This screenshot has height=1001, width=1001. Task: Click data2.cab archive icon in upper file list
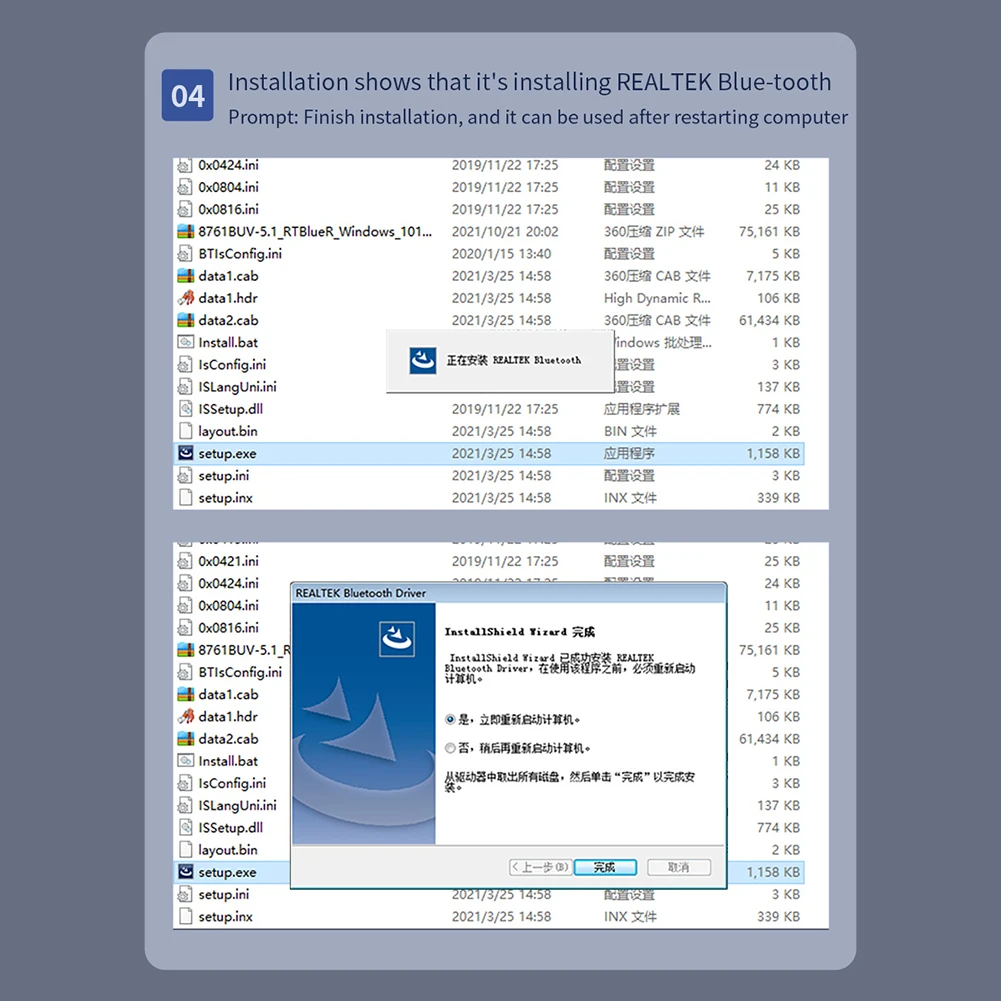(x=185, y=320)
